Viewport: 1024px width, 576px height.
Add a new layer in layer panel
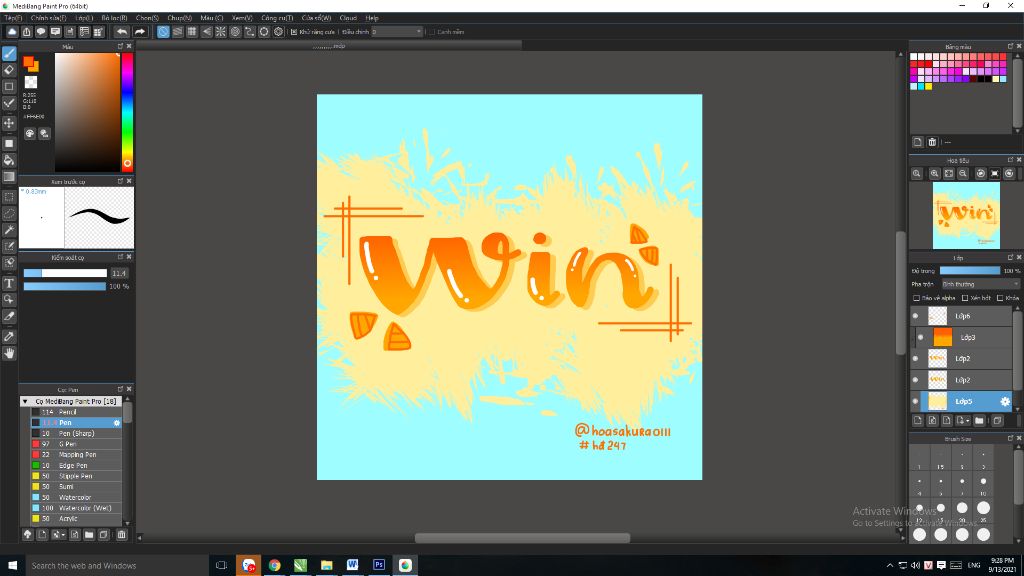[918, 421]
